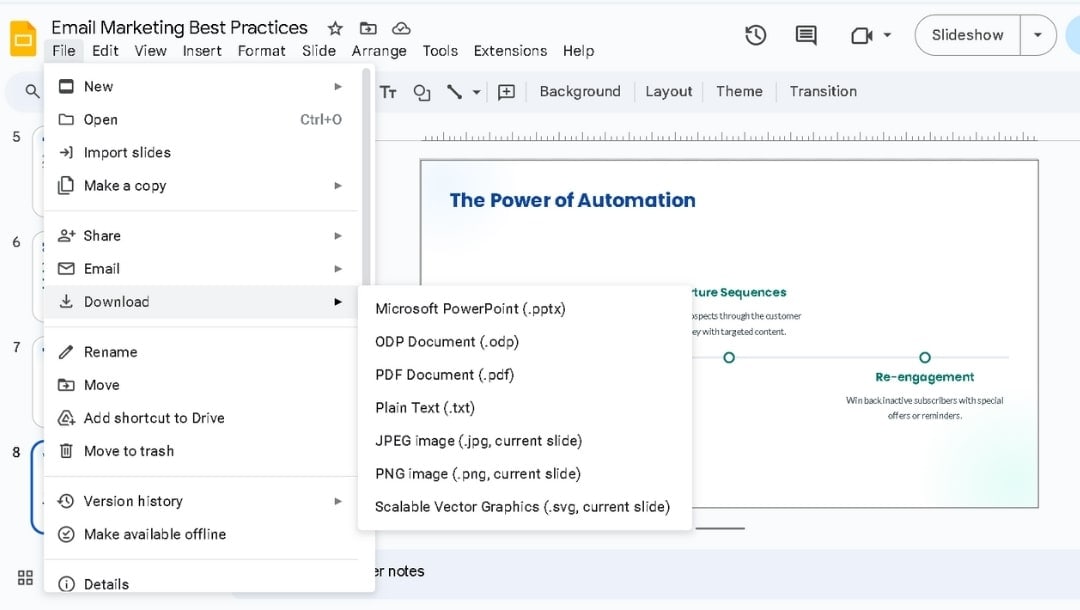Open version history via clock icon

tap(755, 34)
